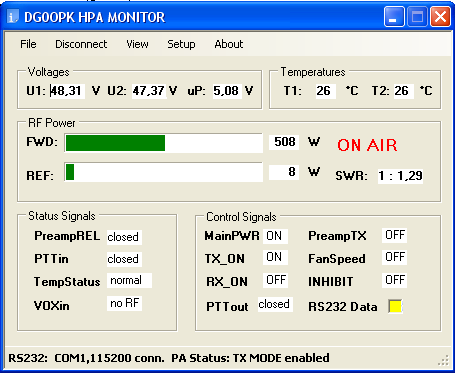
Task: Click the PreampREL status field 'closed'
Action: pyautogui.click(x=124, y=237)
